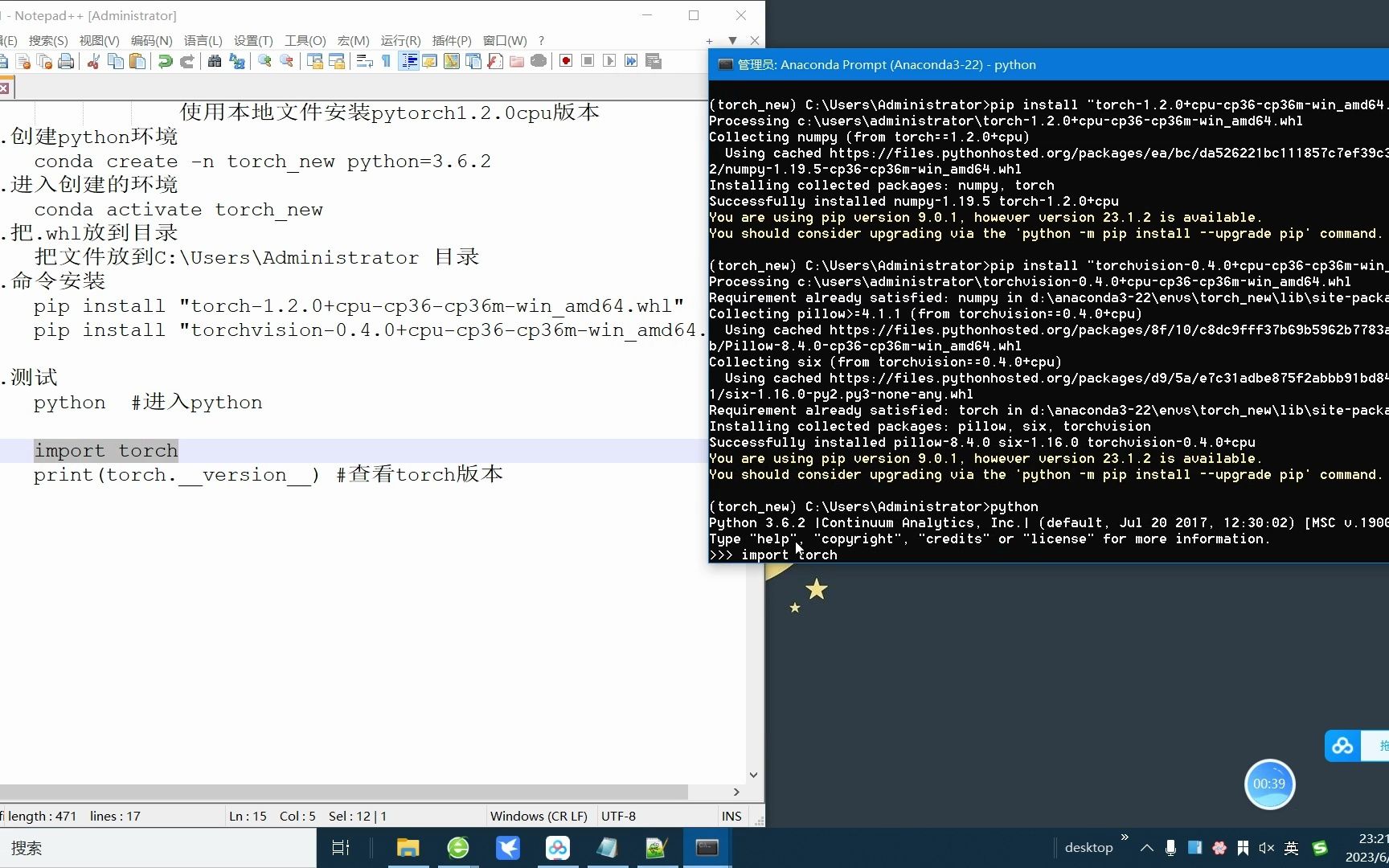This screenshot has height=868, width=1389.
Task: Open the 运行(R) menu
Action: (x=401, y=40)
